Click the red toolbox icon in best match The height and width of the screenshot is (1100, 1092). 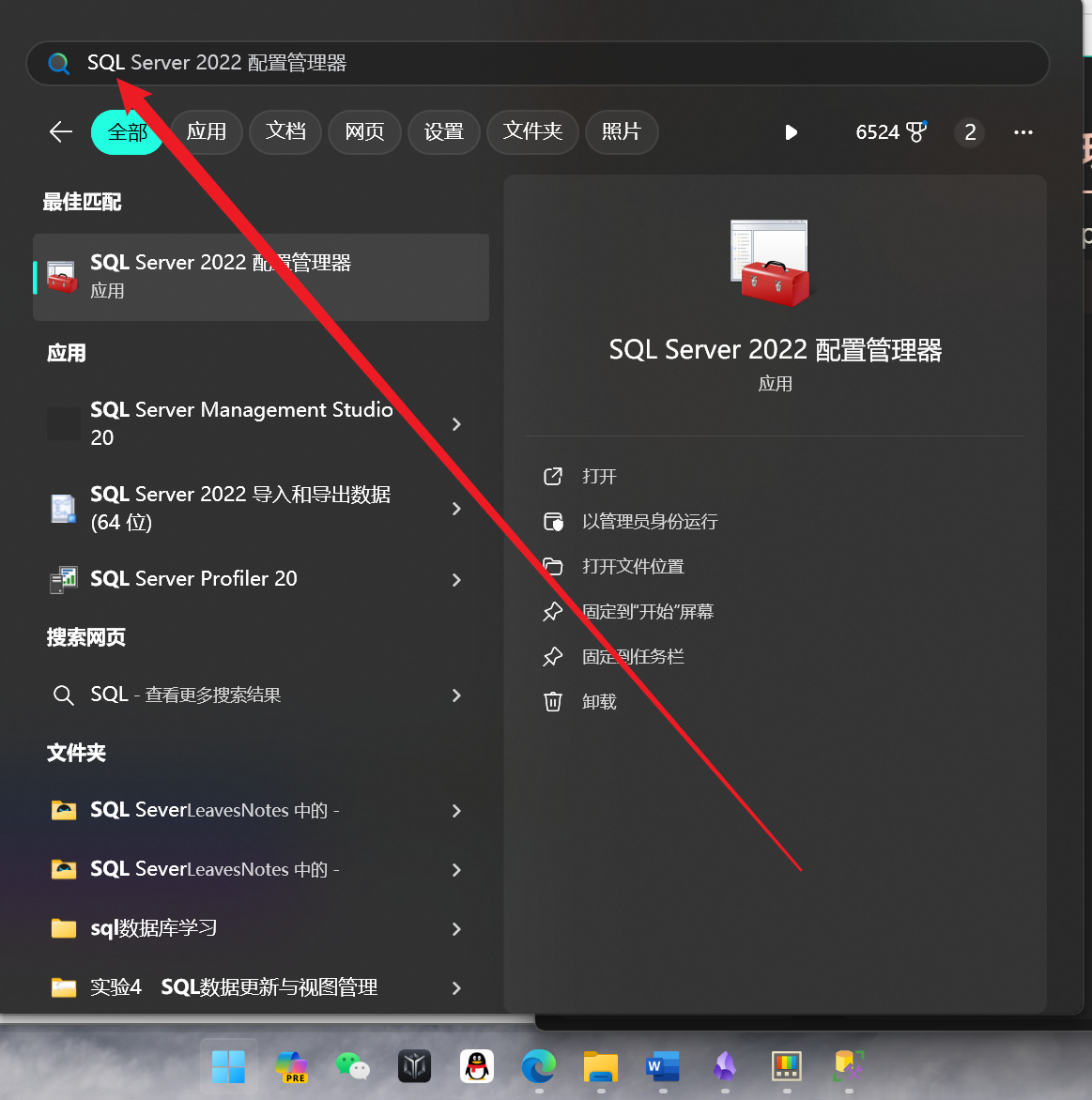[x=62, y=277]
